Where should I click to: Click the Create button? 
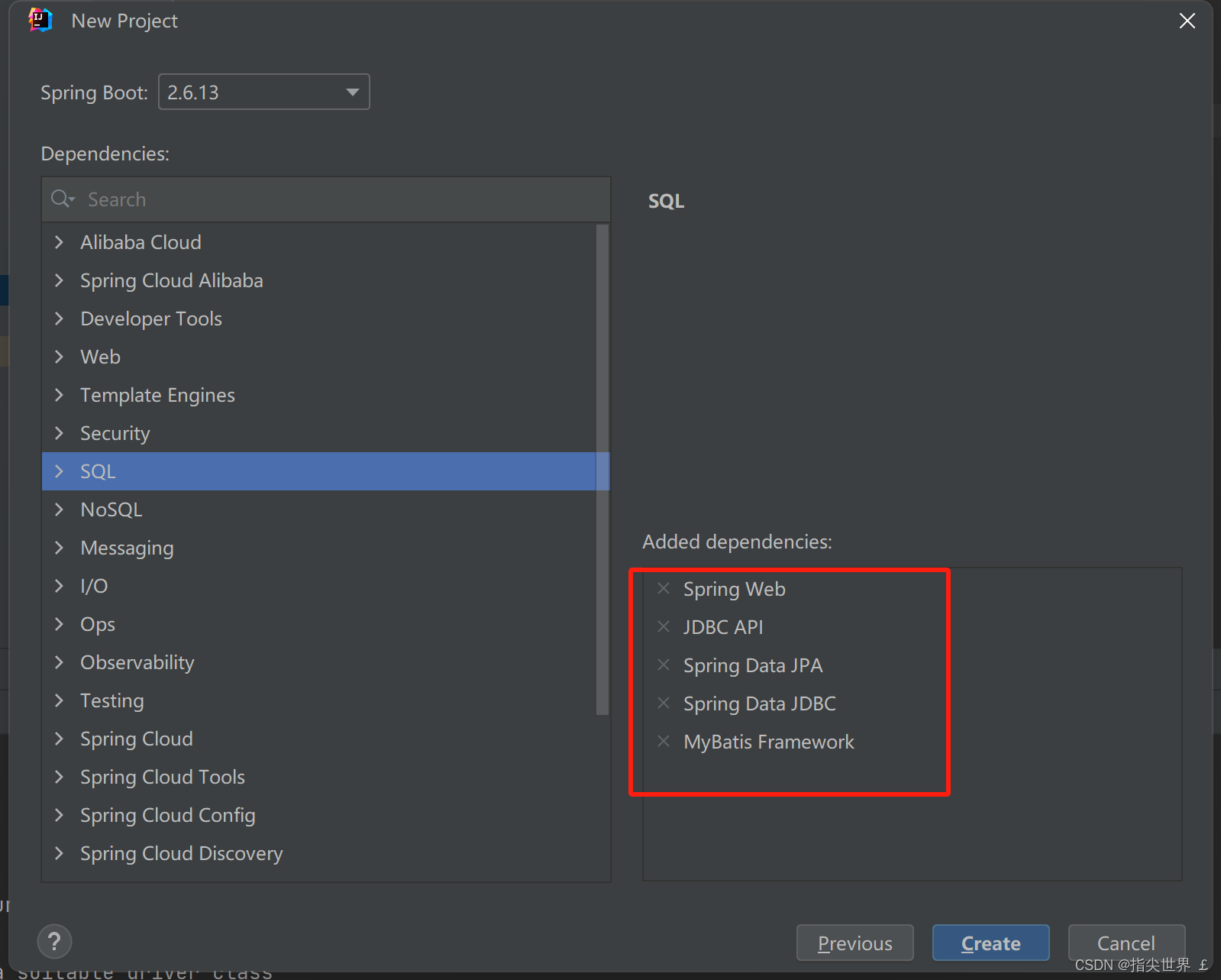990,943
